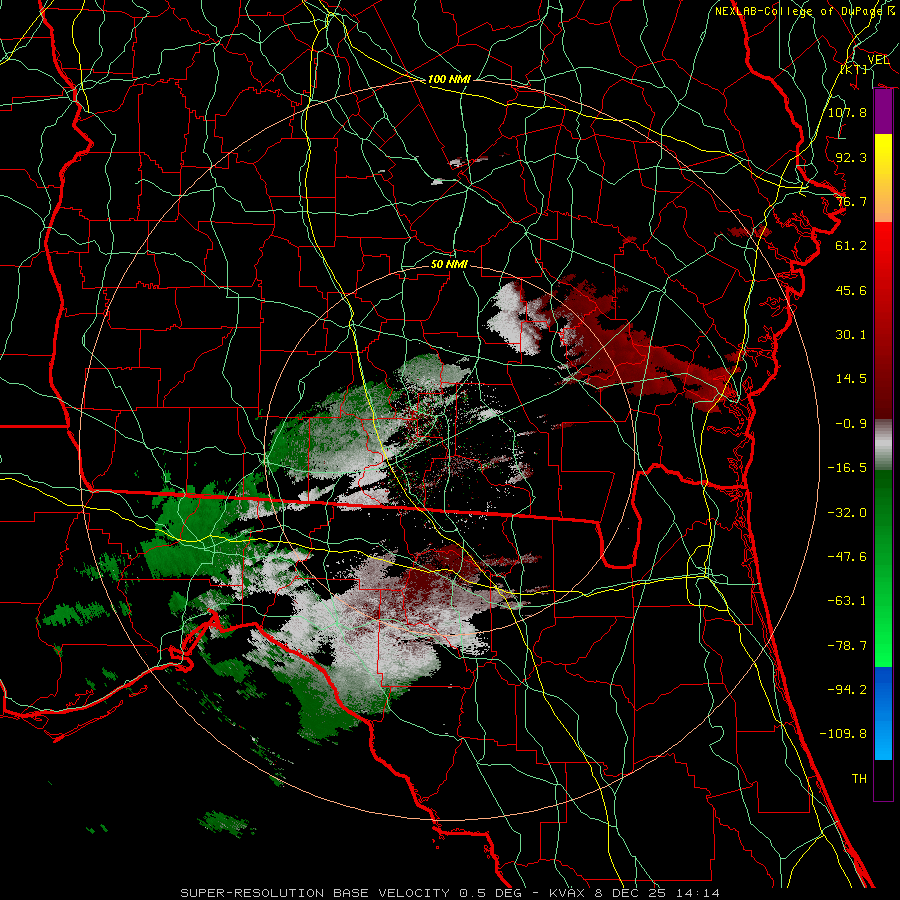The width and height of the screenshot is (900, 900).
Task: Click the -16.5 velocity legend value
Action: [847, 468]
